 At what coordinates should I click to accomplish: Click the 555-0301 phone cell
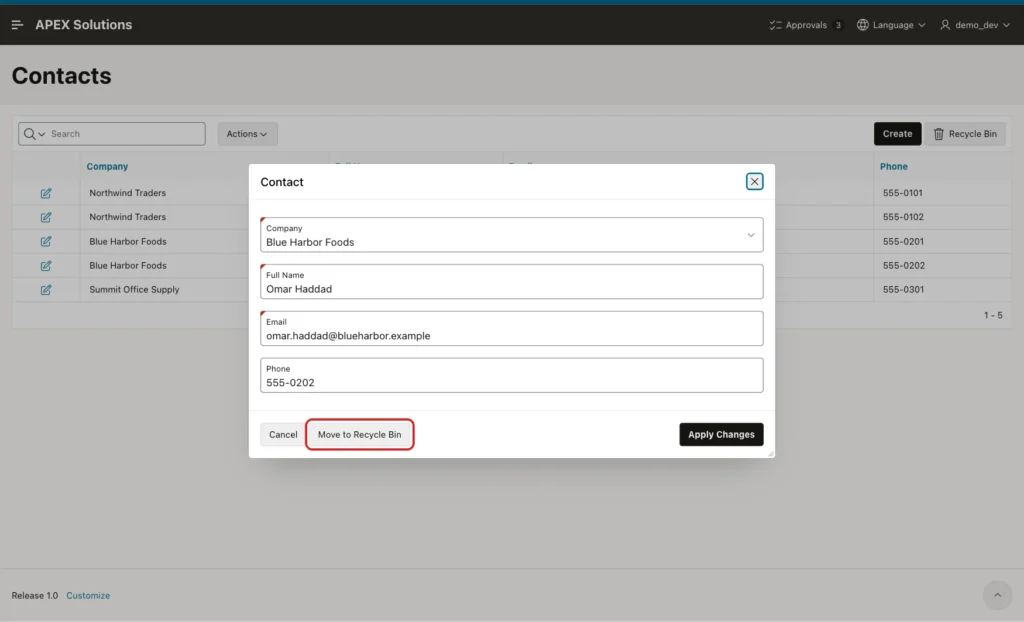(x=903, y=289)
